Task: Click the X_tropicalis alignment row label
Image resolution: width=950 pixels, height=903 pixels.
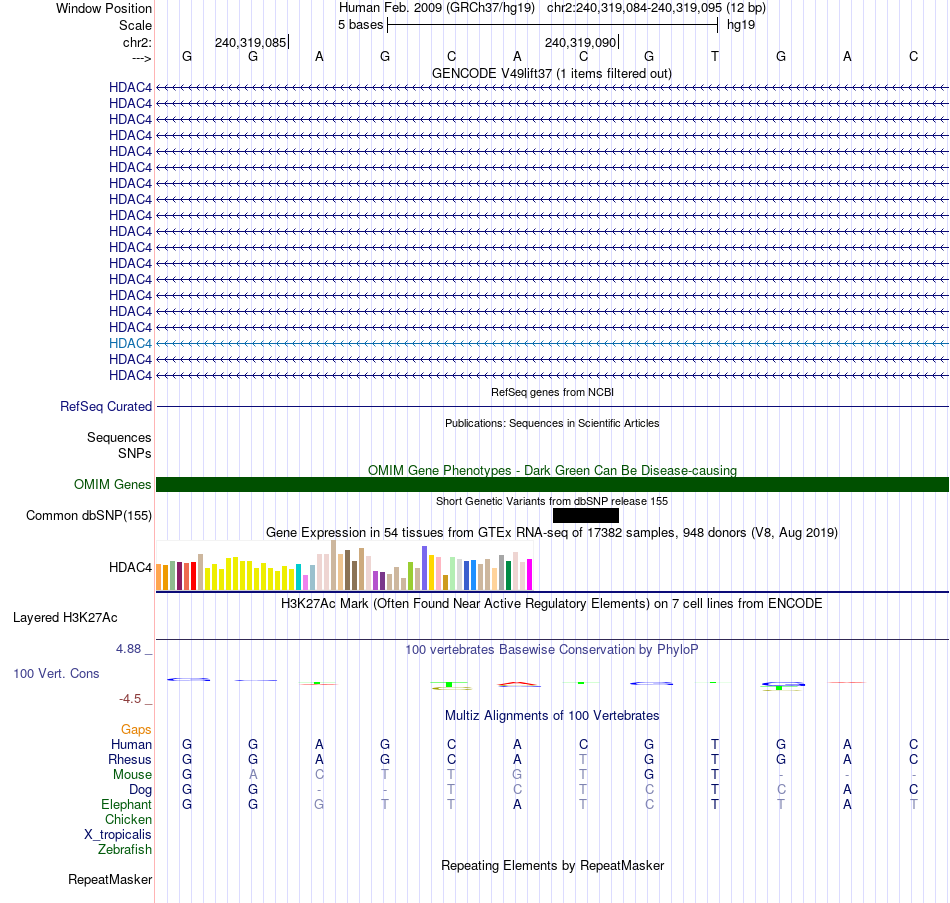Action: 118,835
